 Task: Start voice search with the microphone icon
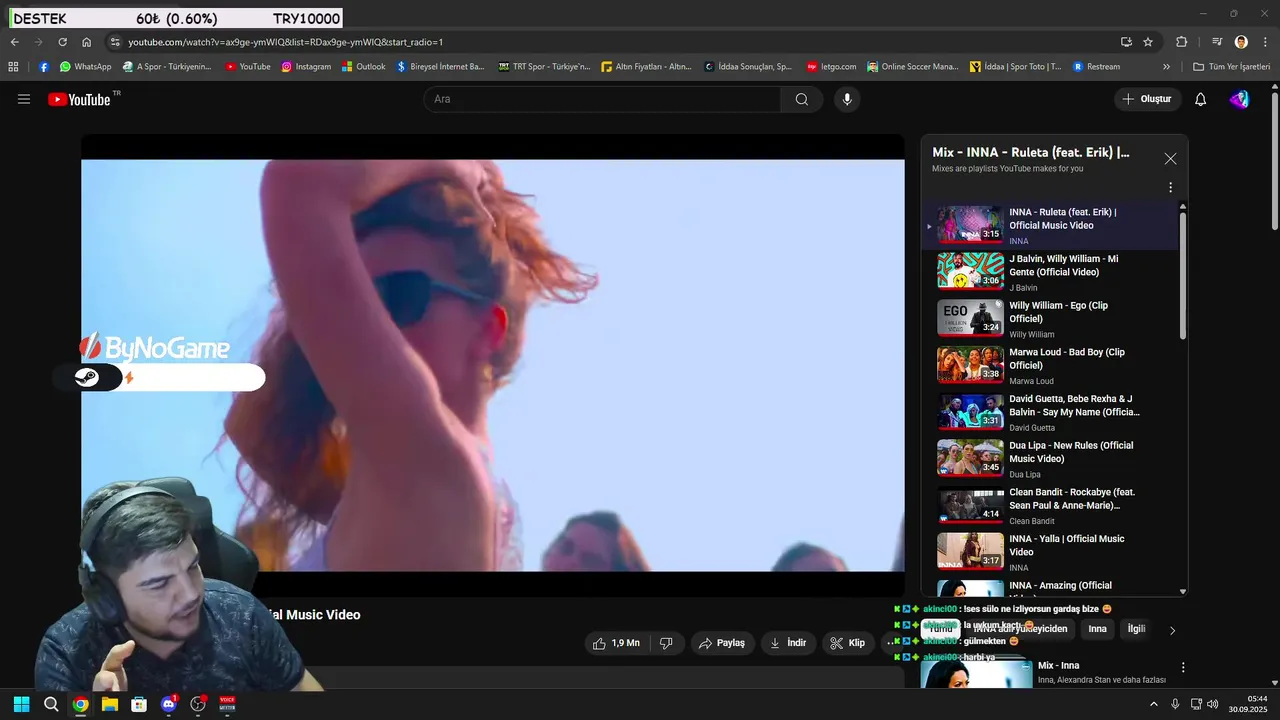(847, 99)
